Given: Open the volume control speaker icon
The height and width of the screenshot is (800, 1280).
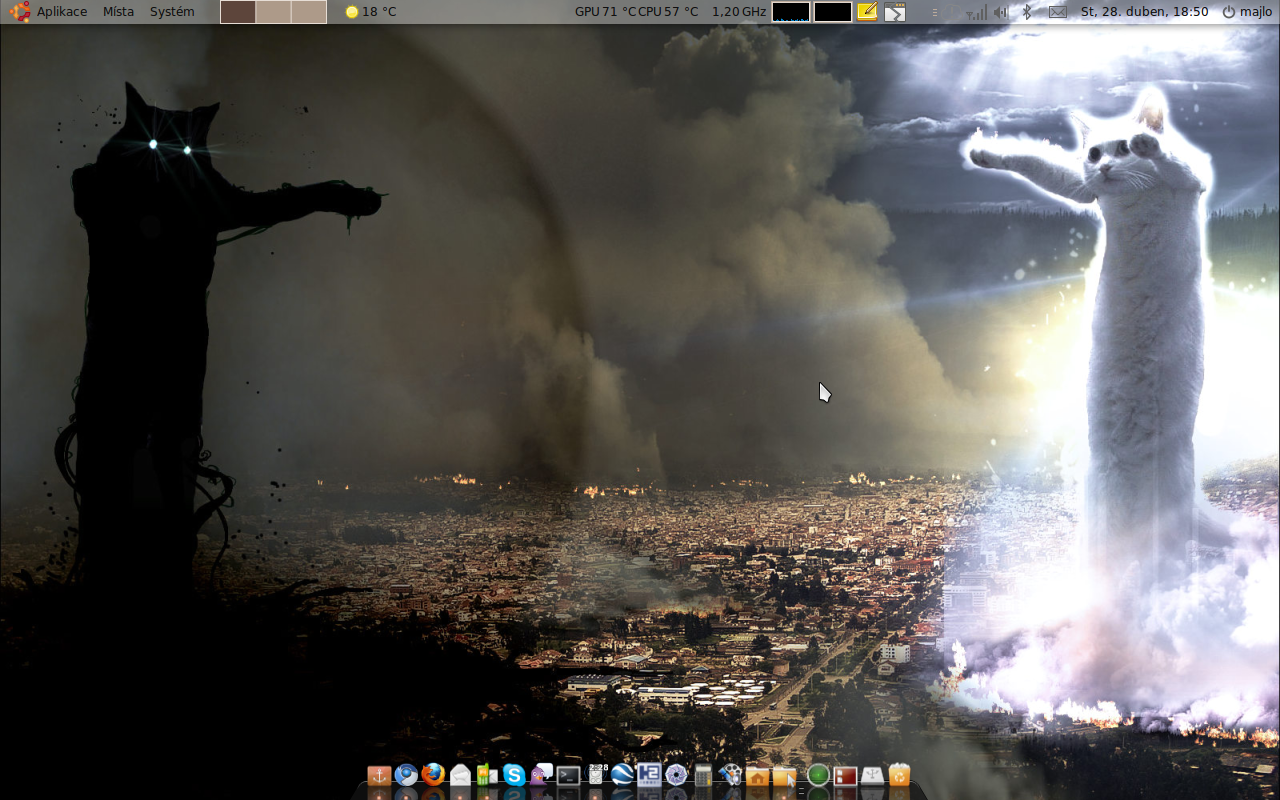Looking at the screenshot, I should (x=1002, y=12).
